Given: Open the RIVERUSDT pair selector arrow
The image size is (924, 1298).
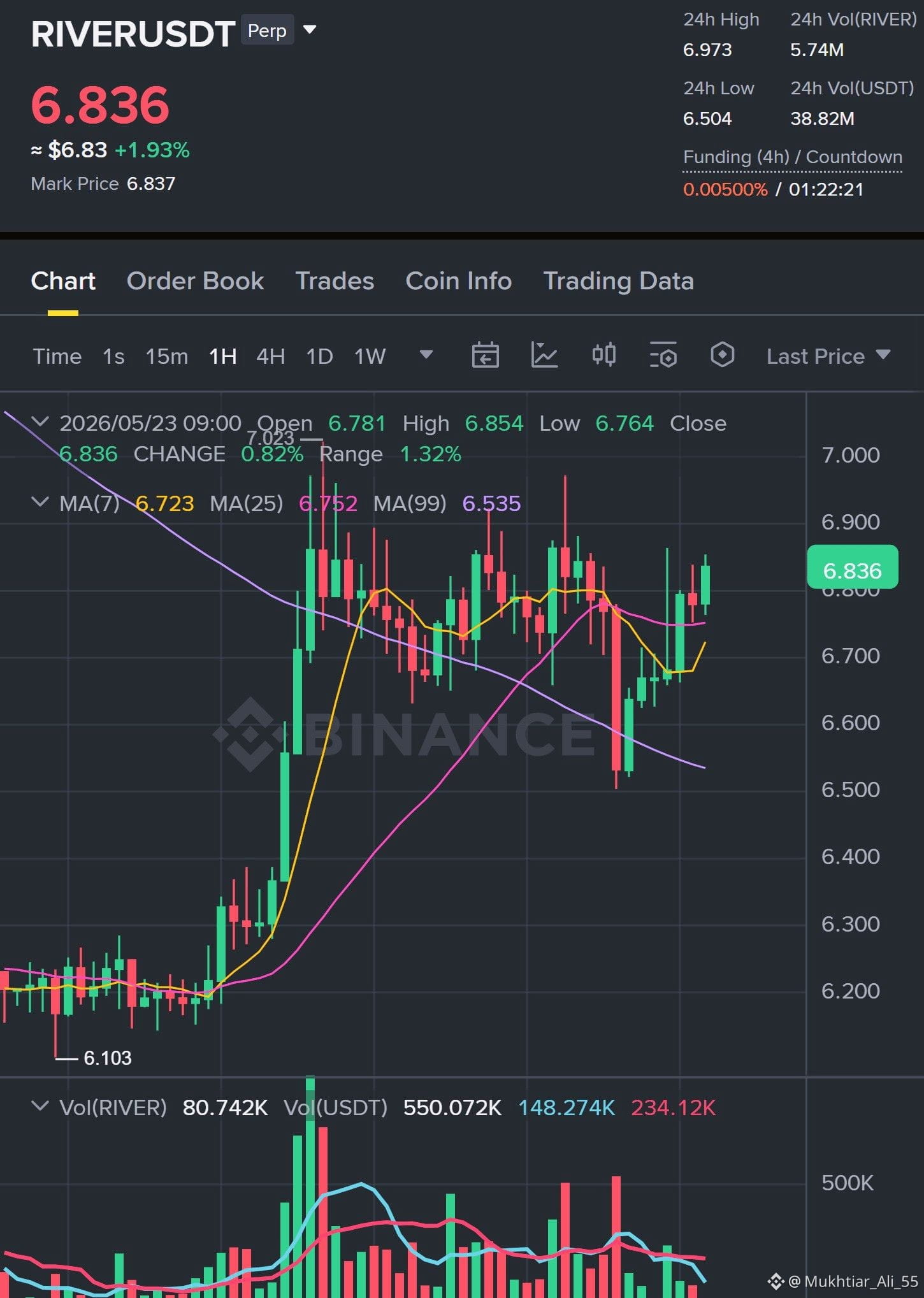Looking at the screenshot, I should pyautogui.click(x=310, y=30).
